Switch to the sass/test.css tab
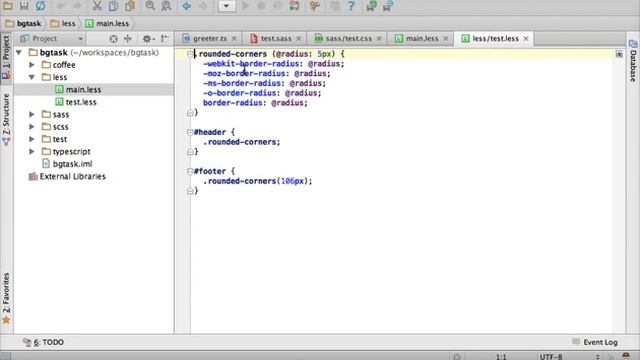This screenshot has width=640, height=360. tap(348, 38)
